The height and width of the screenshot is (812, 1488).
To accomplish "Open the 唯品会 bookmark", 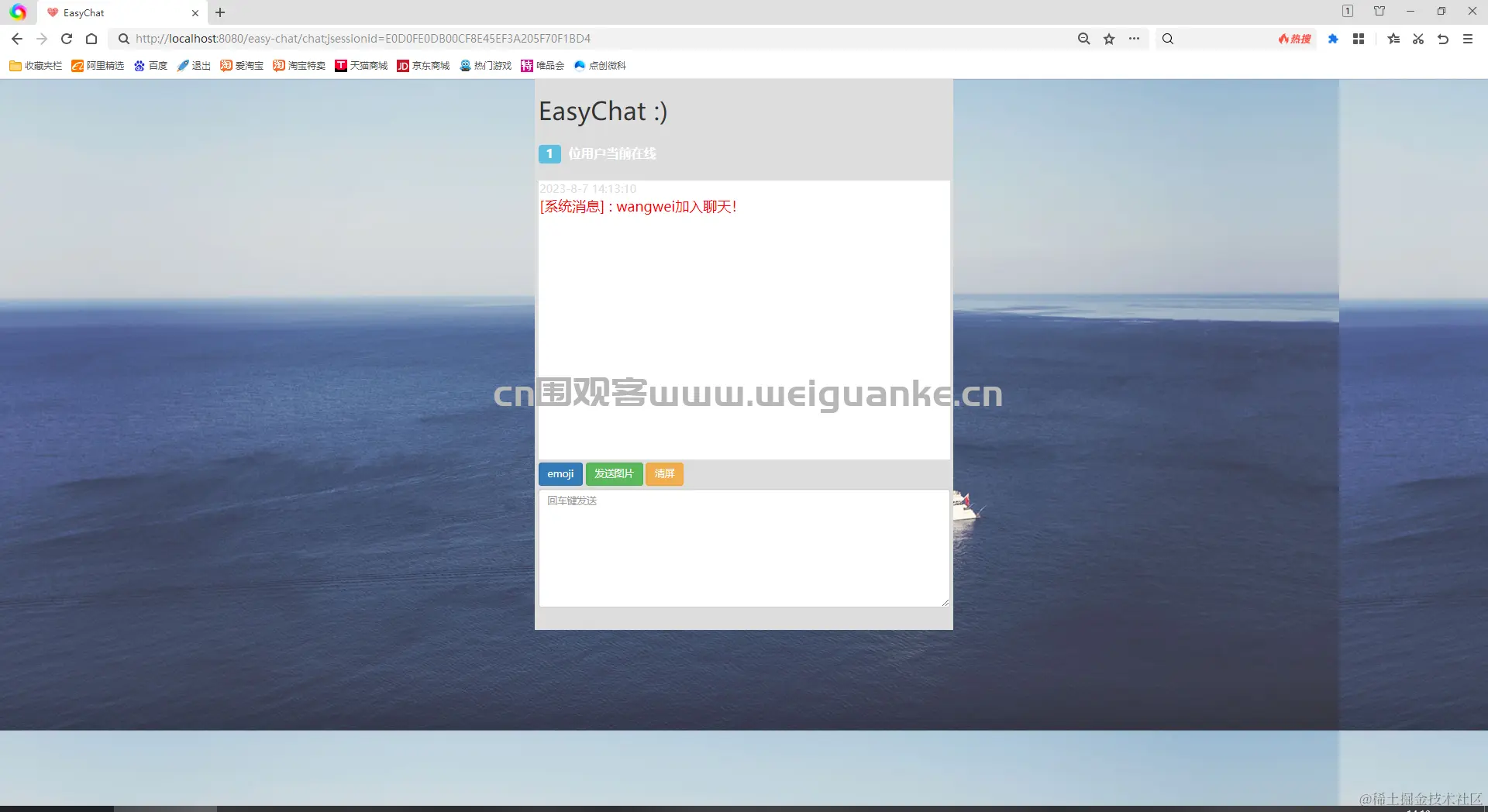I will click(542, 66).
